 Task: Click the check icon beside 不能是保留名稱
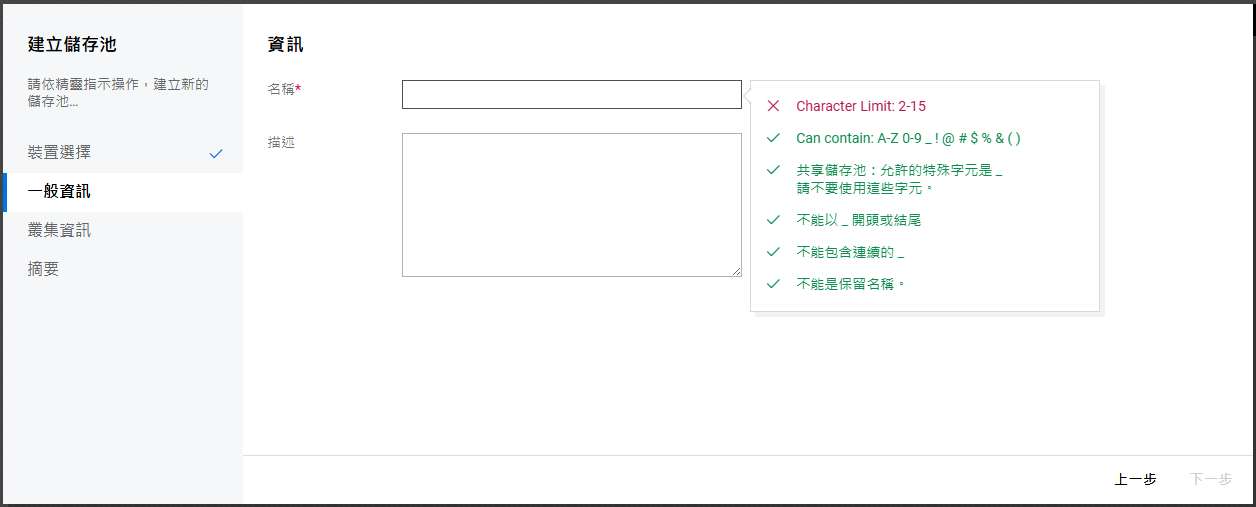pos(772,284)
